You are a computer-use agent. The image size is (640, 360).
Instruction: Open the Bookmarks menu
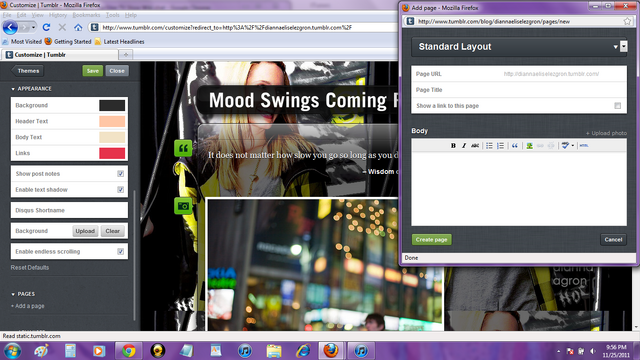point(86,15)
